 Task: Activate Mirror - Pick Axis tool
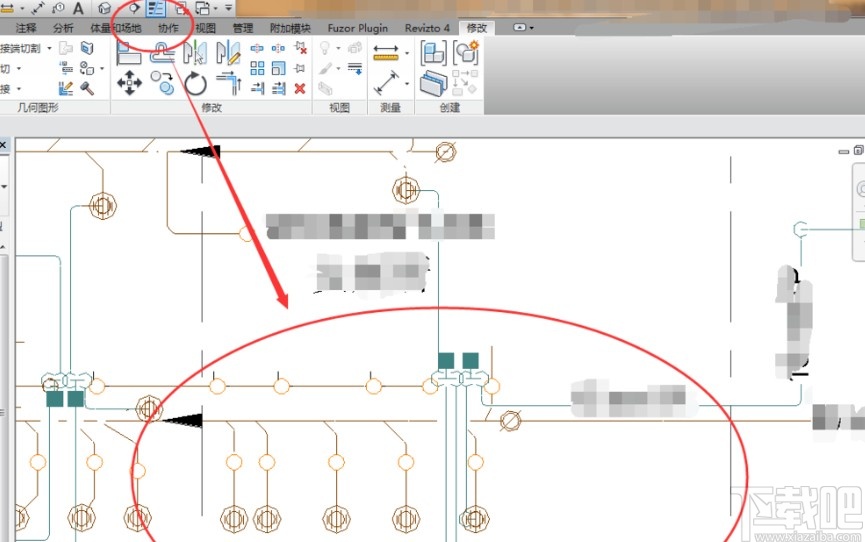pyautogui.click(x=195, y=53)
